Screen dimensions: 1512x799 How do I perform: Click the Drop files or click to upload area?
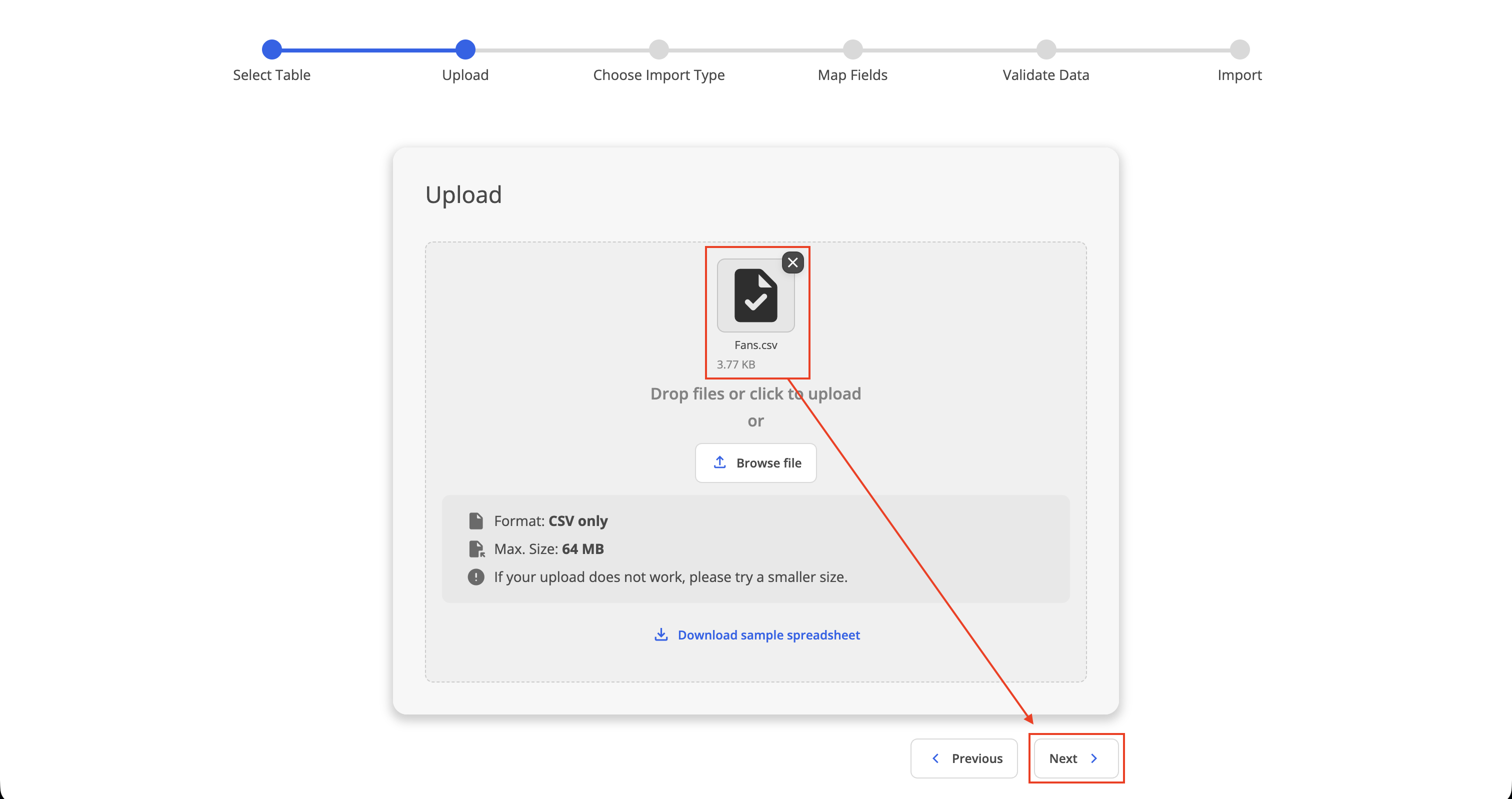pyautogui.click(x=755, y=393)
